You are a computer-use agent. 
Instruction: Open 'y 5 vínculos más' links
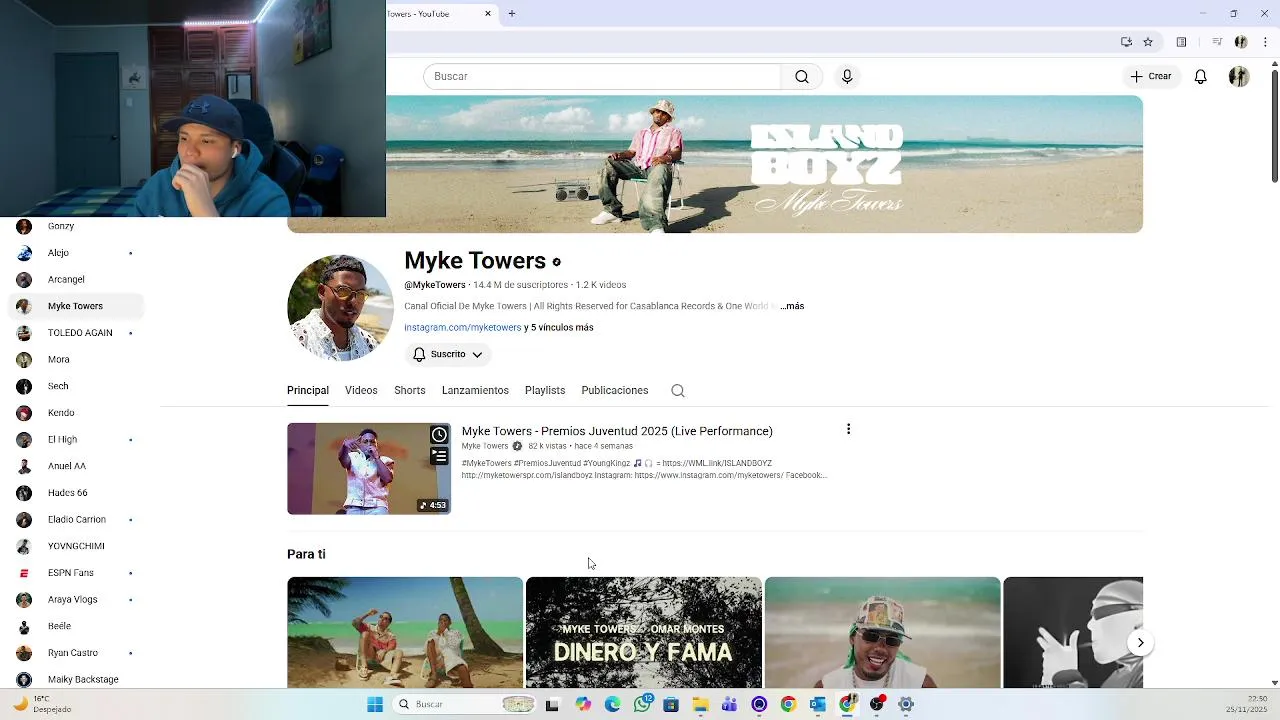click(x=559, y=327)
